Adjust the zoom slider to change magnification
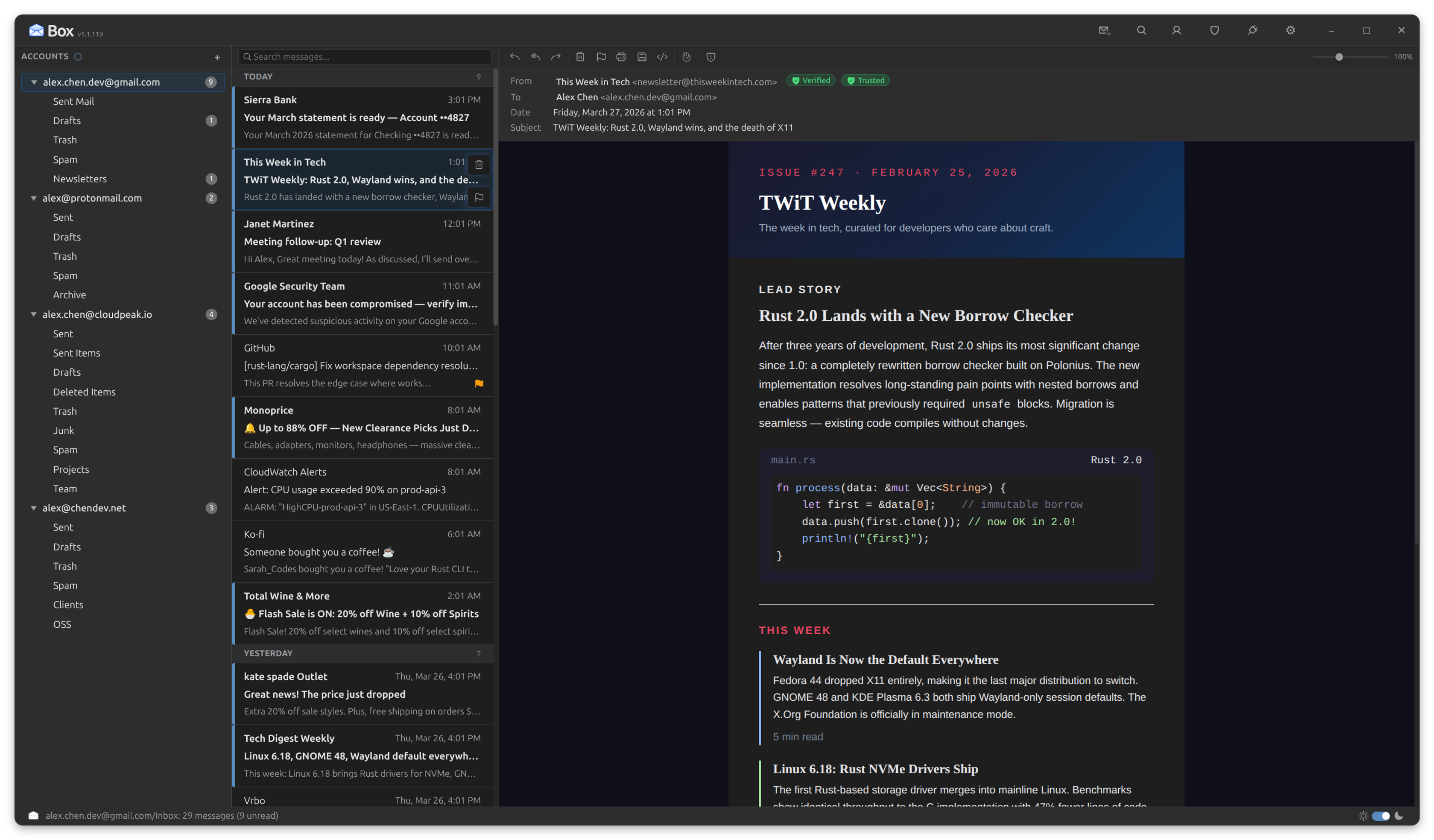 click(1340, 57)
